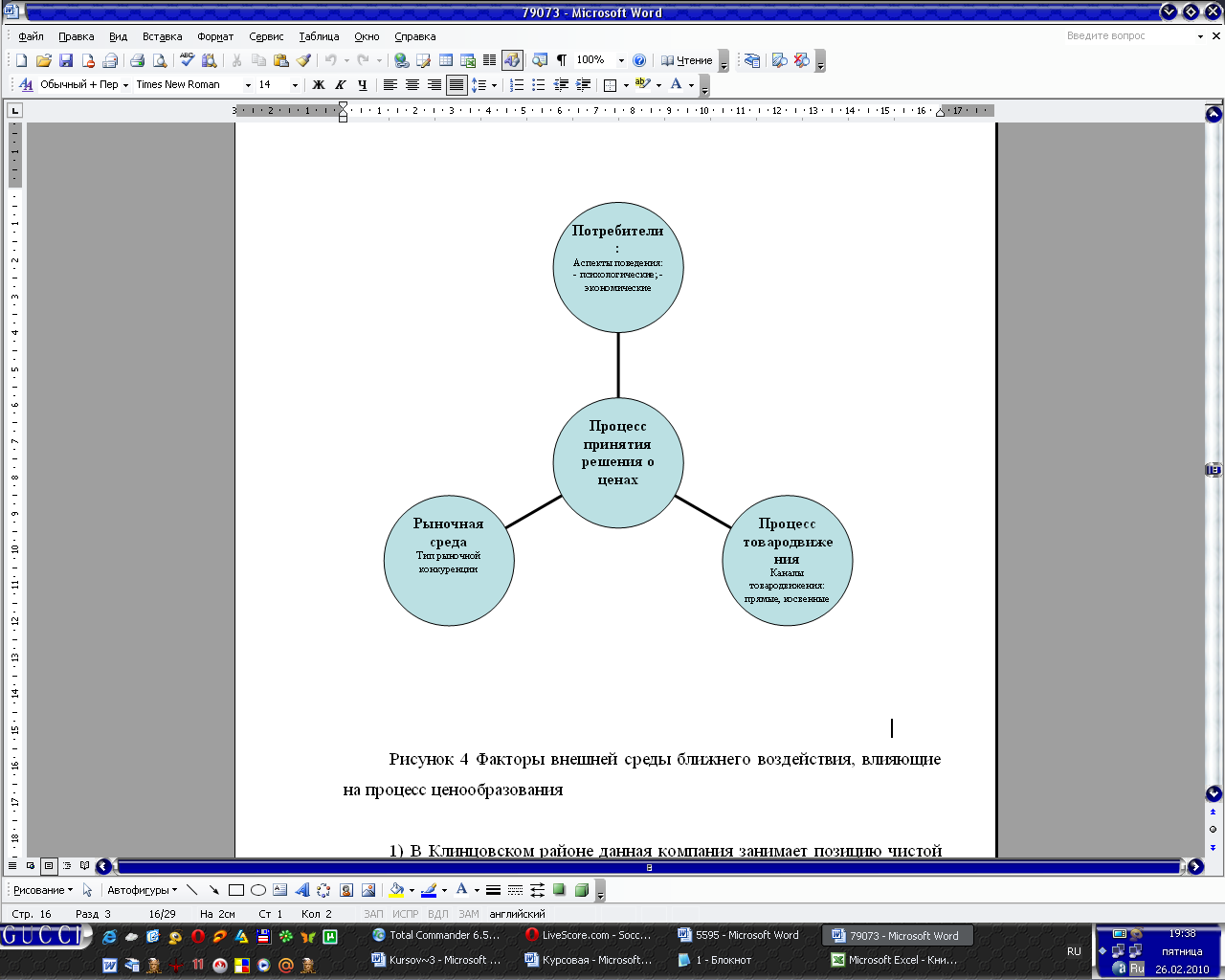Click the Open file folder icon
The width and height of the screenshot is (1225, 980).
pos(43,60)
